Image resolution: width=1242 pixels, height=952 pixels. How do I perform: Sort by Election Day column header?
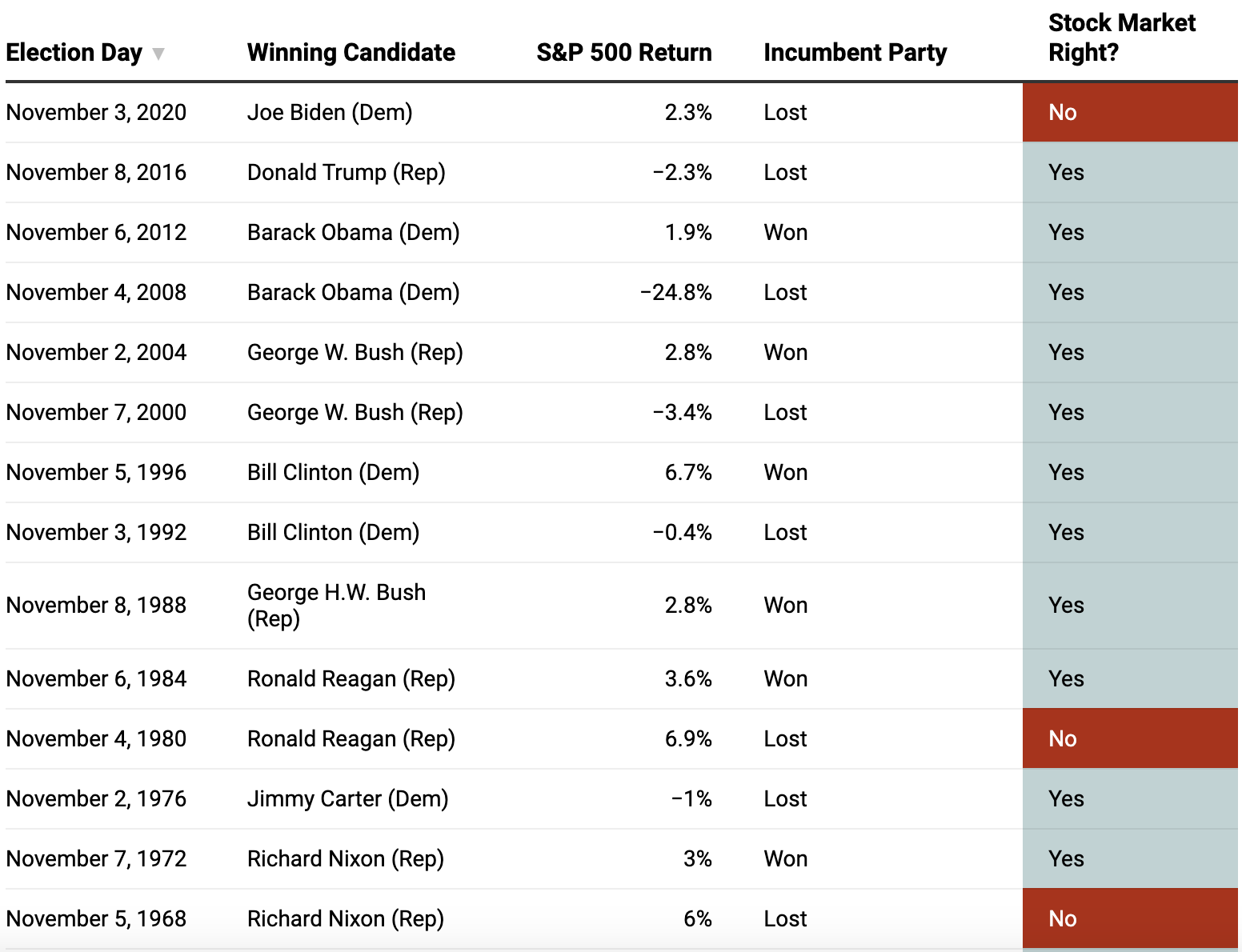tap(74, 53)
